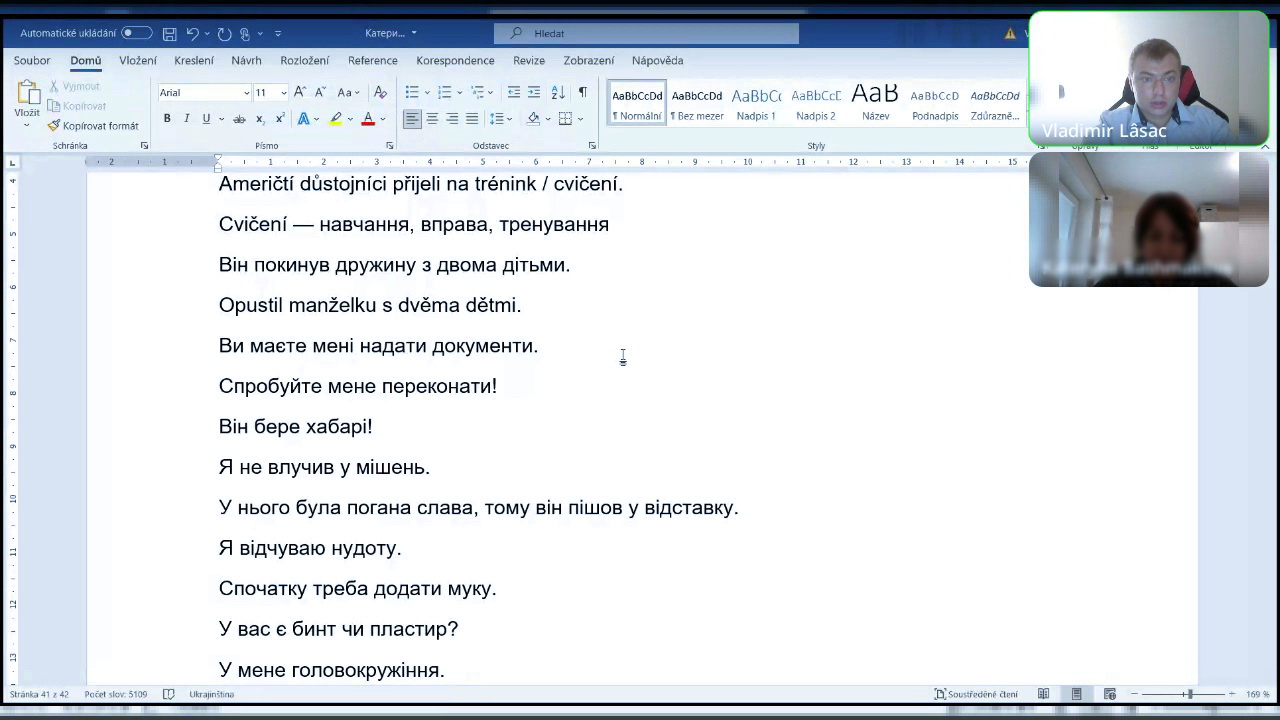Image resolution: width=1280 pixels, height=720 pixels.
Task: Align text right
Action: point(452,119)
